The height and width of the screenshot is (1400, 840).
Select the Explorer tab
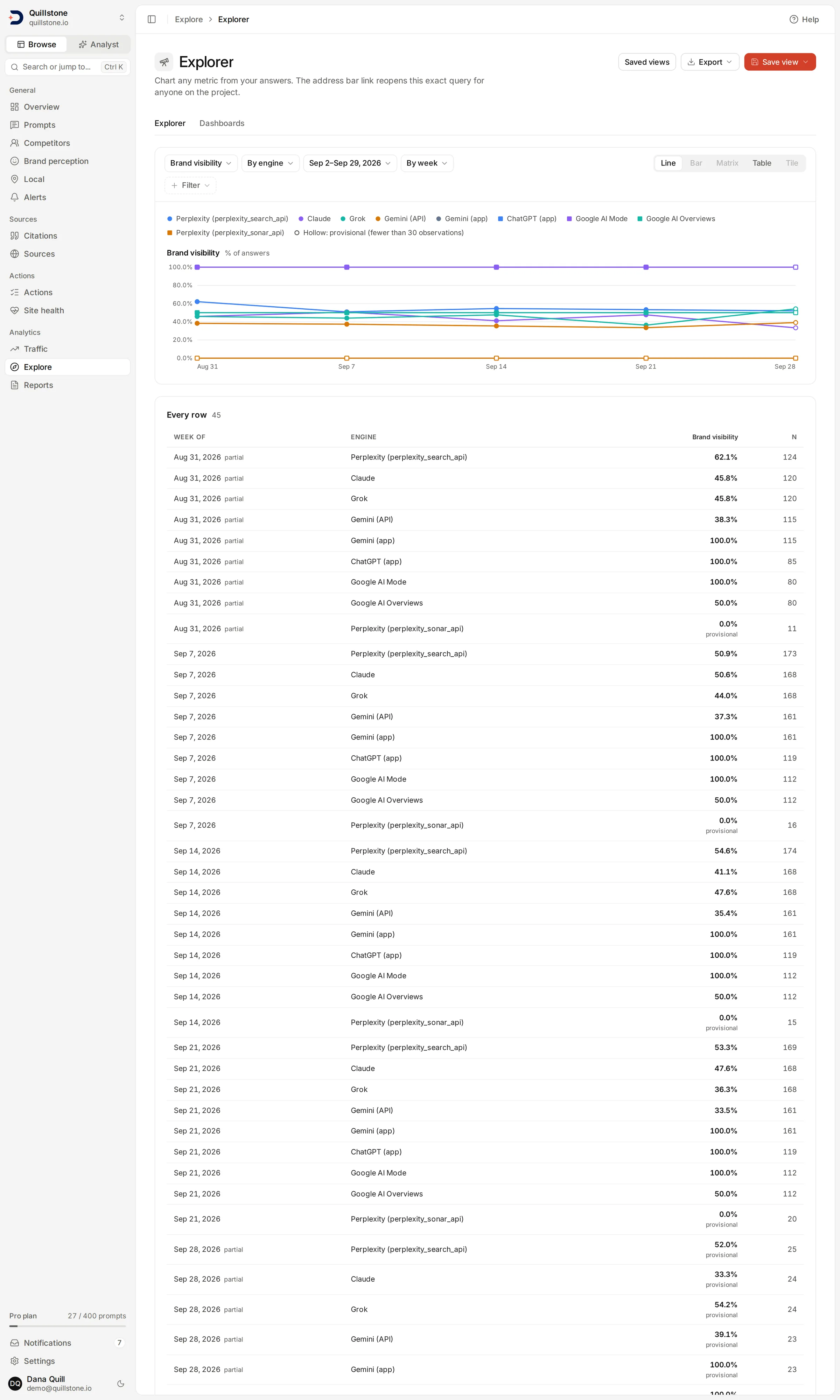170,123
